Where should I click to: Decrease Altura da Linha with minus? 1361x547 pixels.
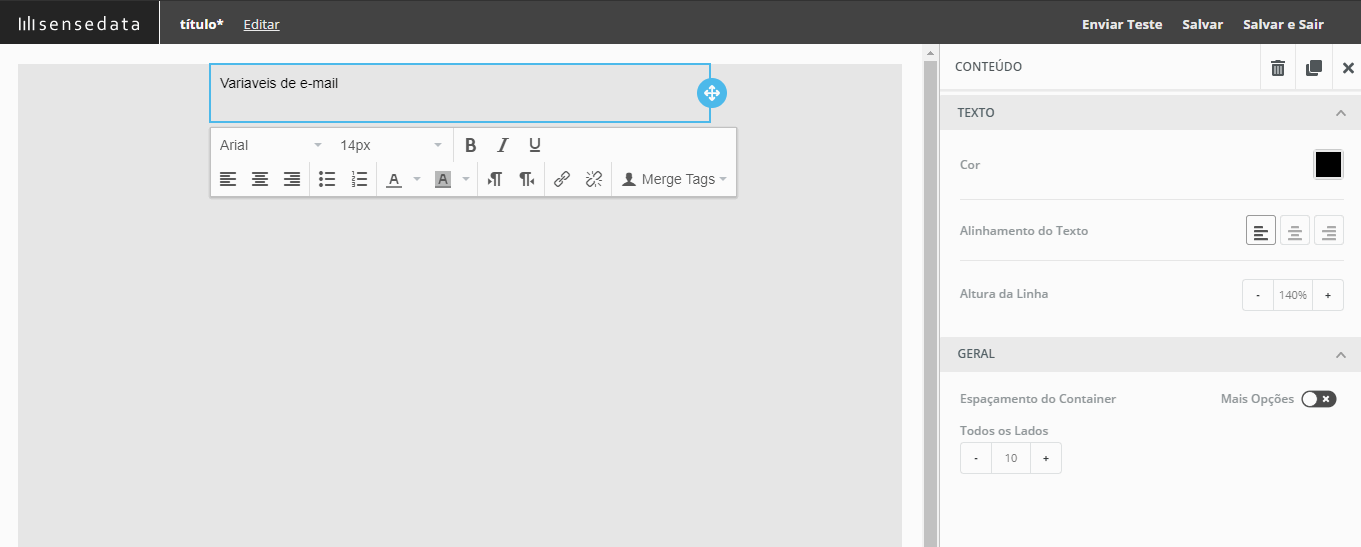click(1258, 295)
